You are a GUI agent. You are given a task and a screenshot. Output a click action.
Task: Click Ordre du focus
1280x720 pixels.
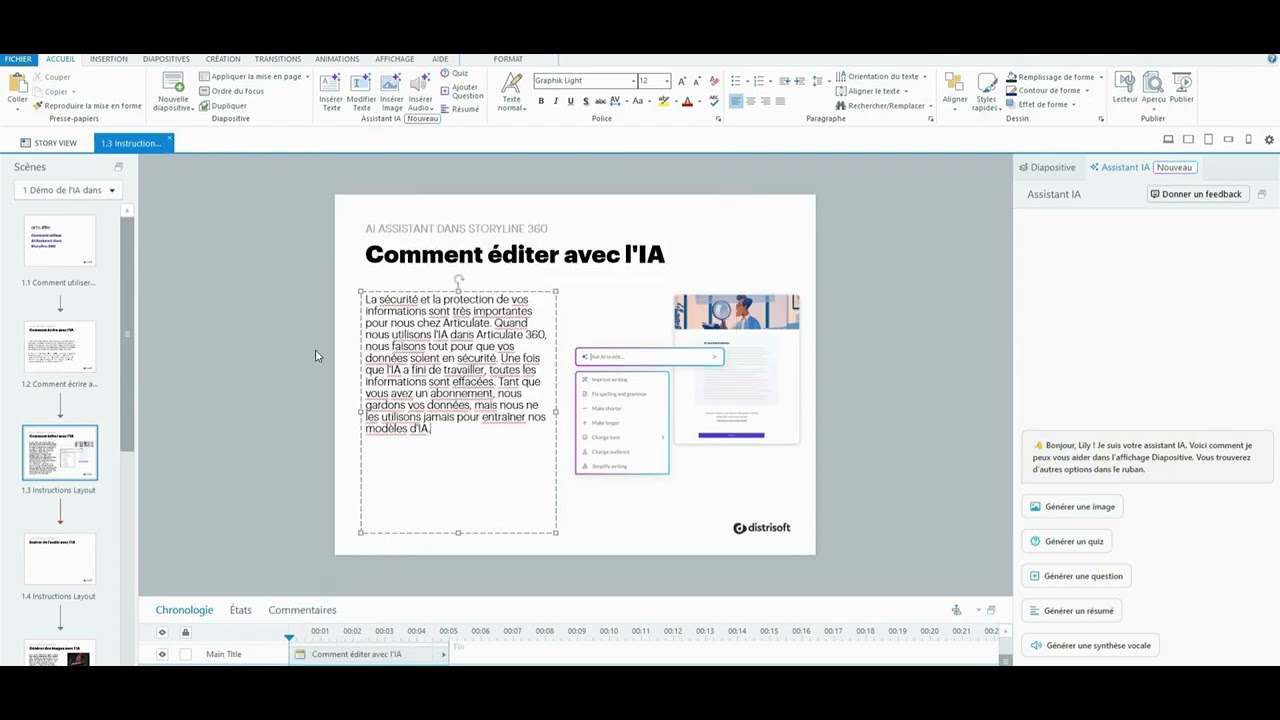point(231,91)
